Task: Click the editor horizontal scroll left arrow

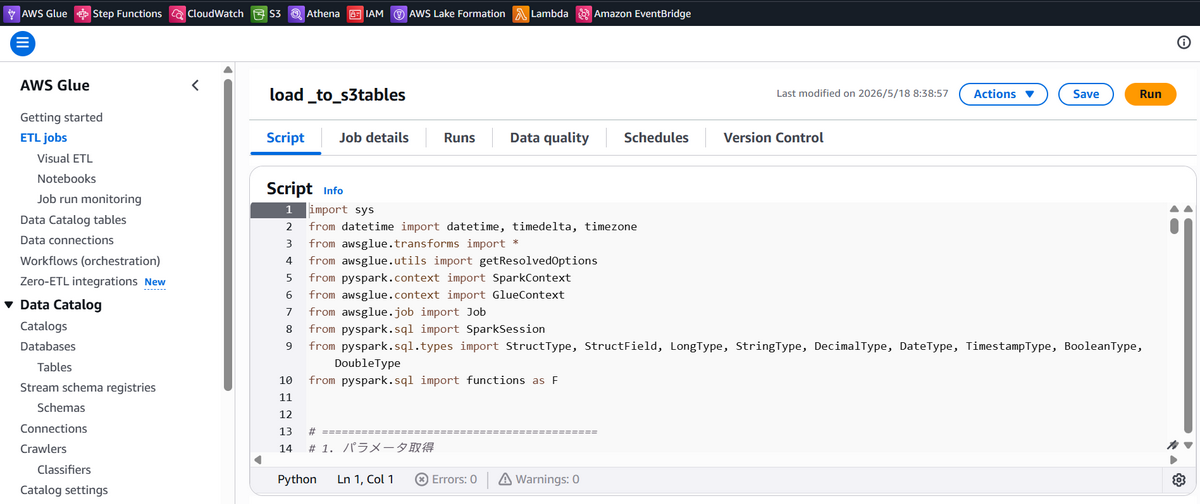Action: (257, 460)
